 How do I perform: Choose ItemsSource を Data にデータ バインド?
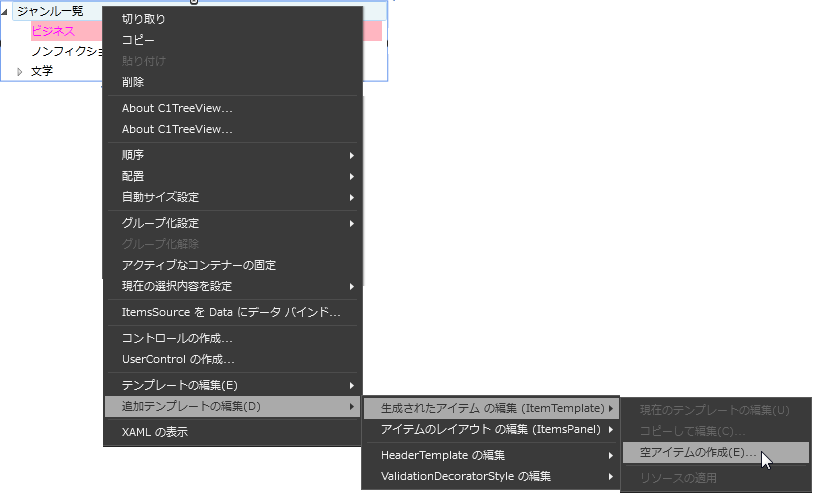click(231, 312)
